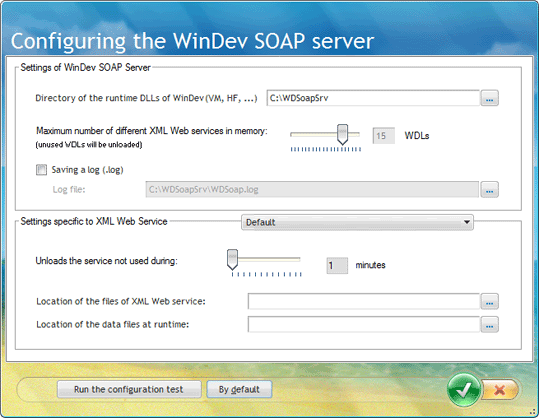Click the data files at runtime field
539x418 pixels.
[364, 324]
